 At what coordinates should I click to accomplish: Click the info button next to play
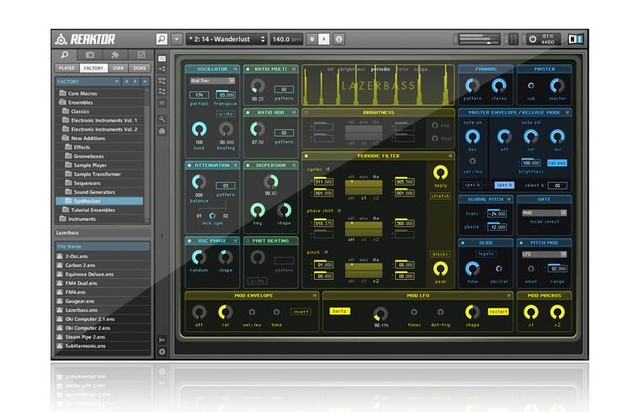click(339, 39)
